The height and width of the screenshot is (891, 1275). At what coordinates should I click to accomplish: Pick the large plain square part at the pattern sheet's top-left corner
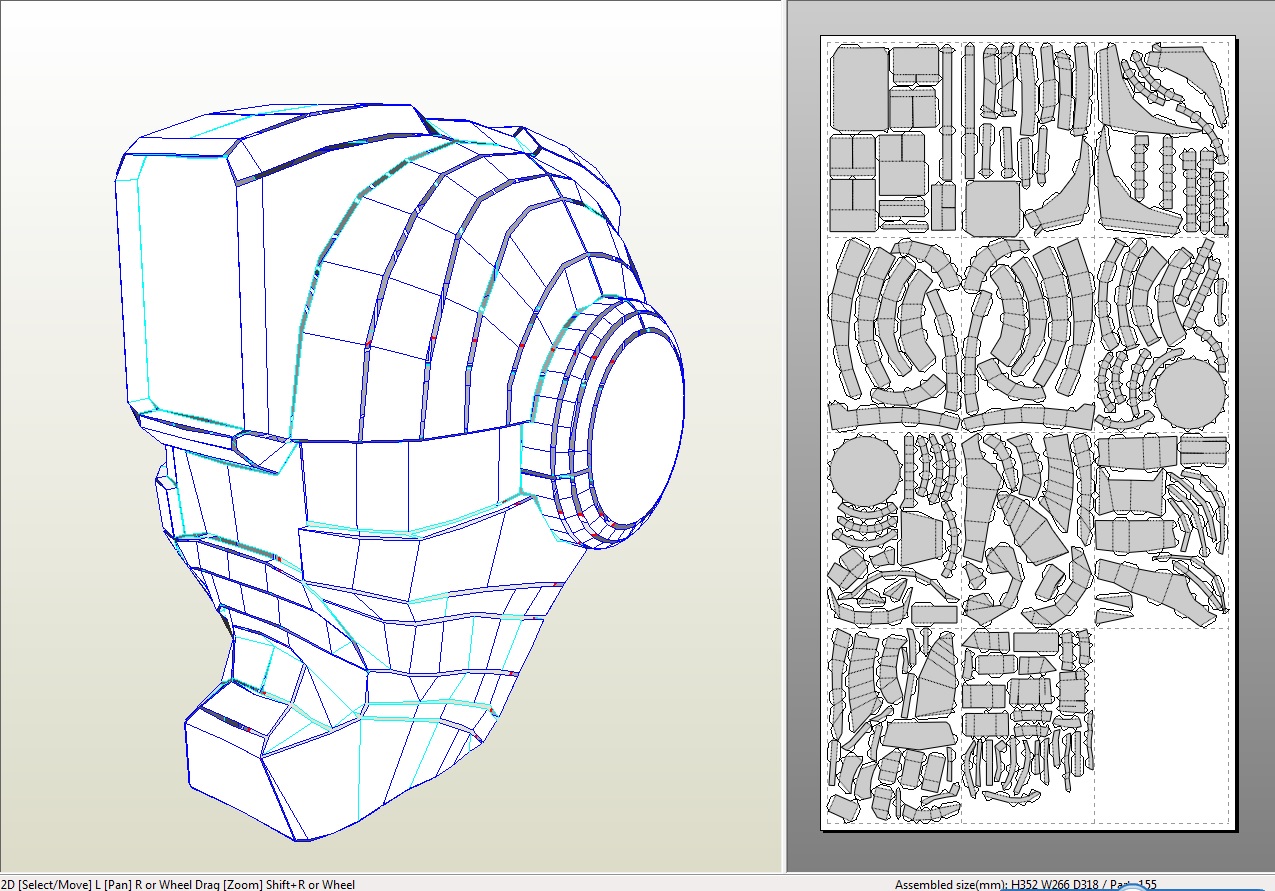pos(859,88)
